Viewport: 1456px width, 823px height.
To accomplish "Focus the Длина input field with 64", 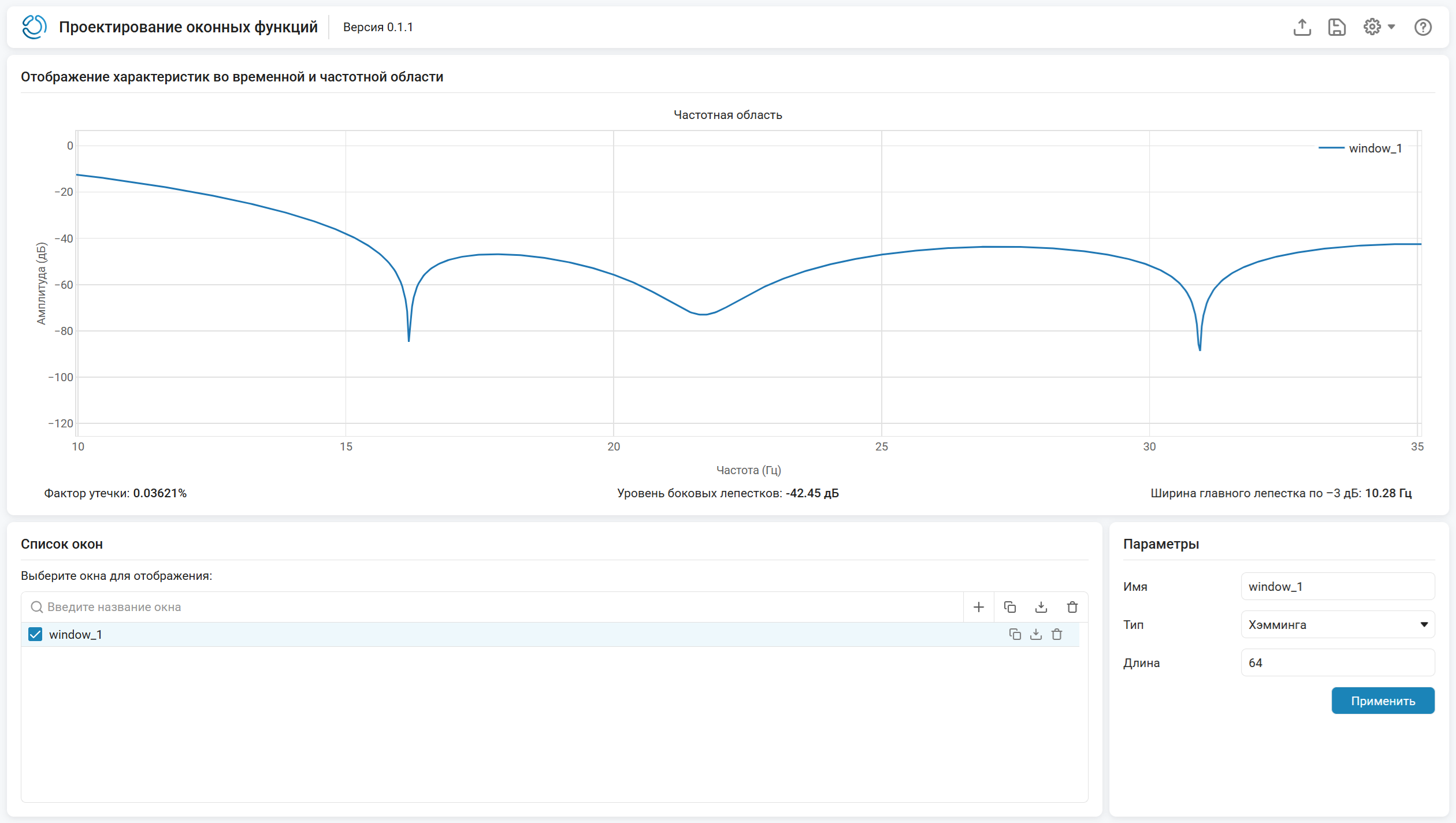I will pyautogui.click(x=1338, y=662).
